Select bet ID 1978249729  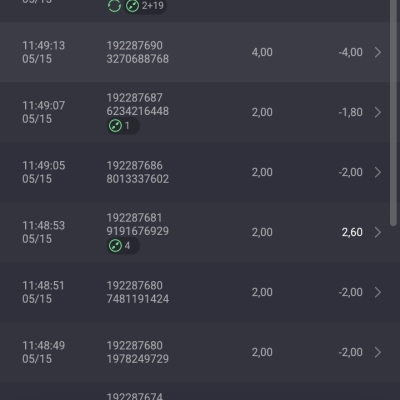point(138,359)
